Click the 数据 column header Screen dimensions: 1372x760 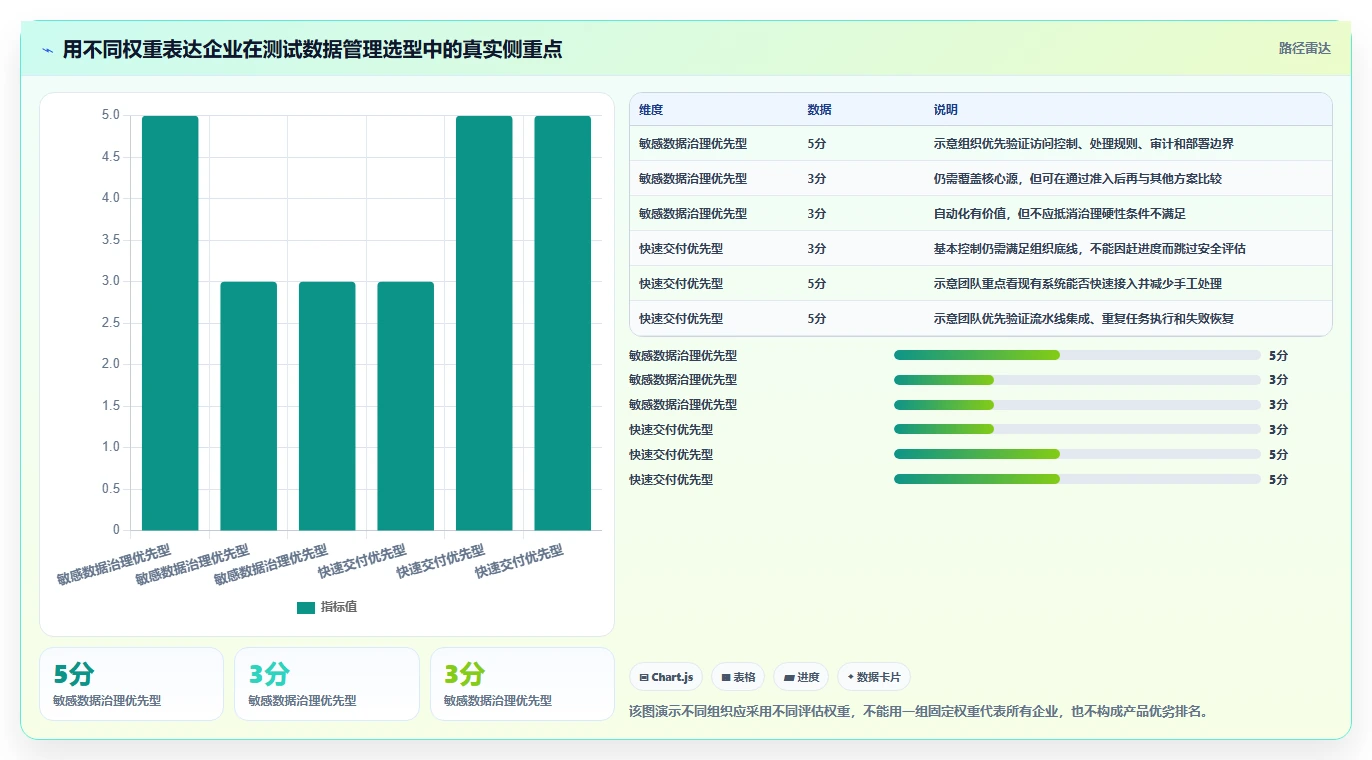point(819,110)
